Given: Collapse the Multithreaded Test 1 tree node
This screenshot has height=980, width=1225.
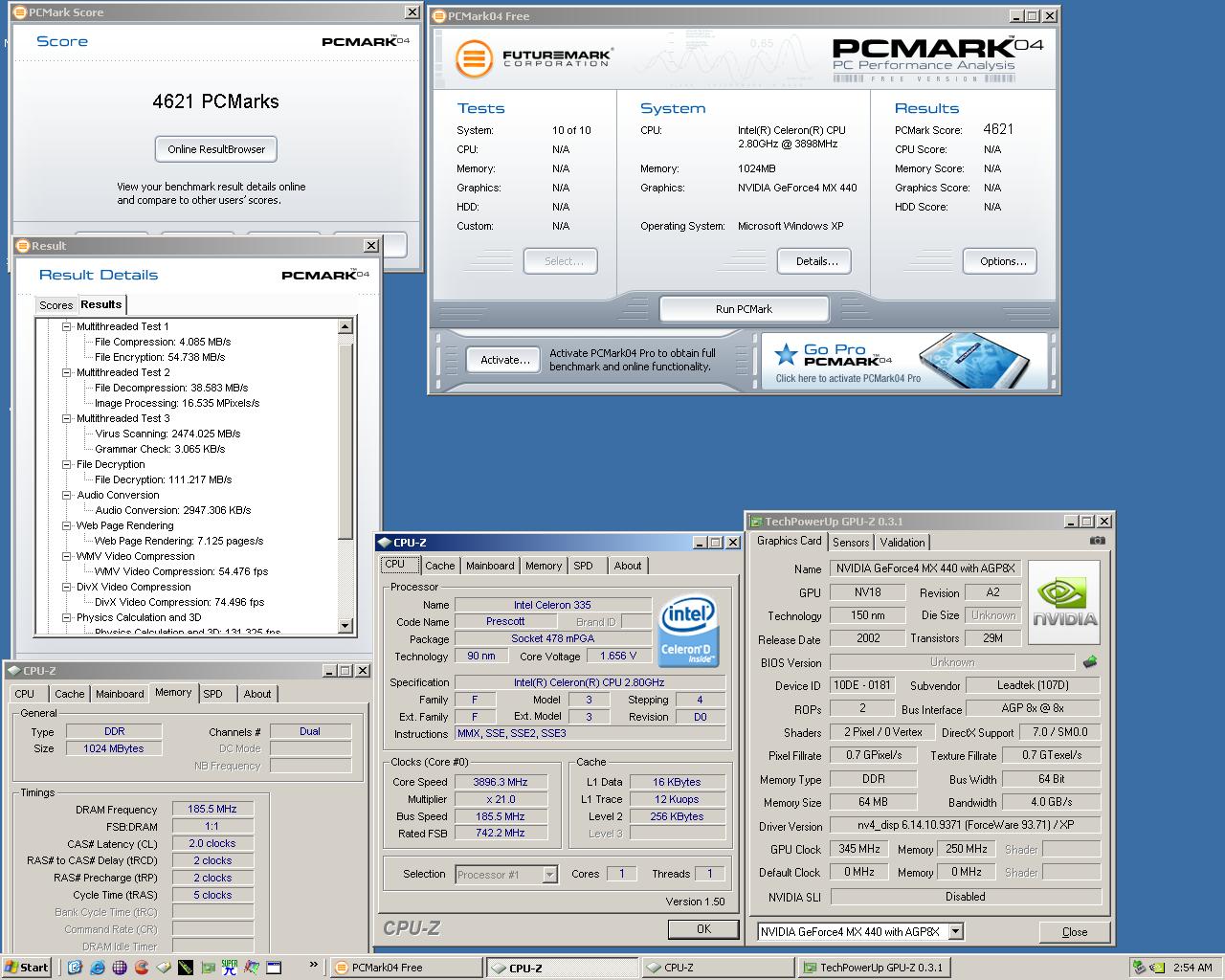Looking at the screenshot, I should [x=67, y=326].
